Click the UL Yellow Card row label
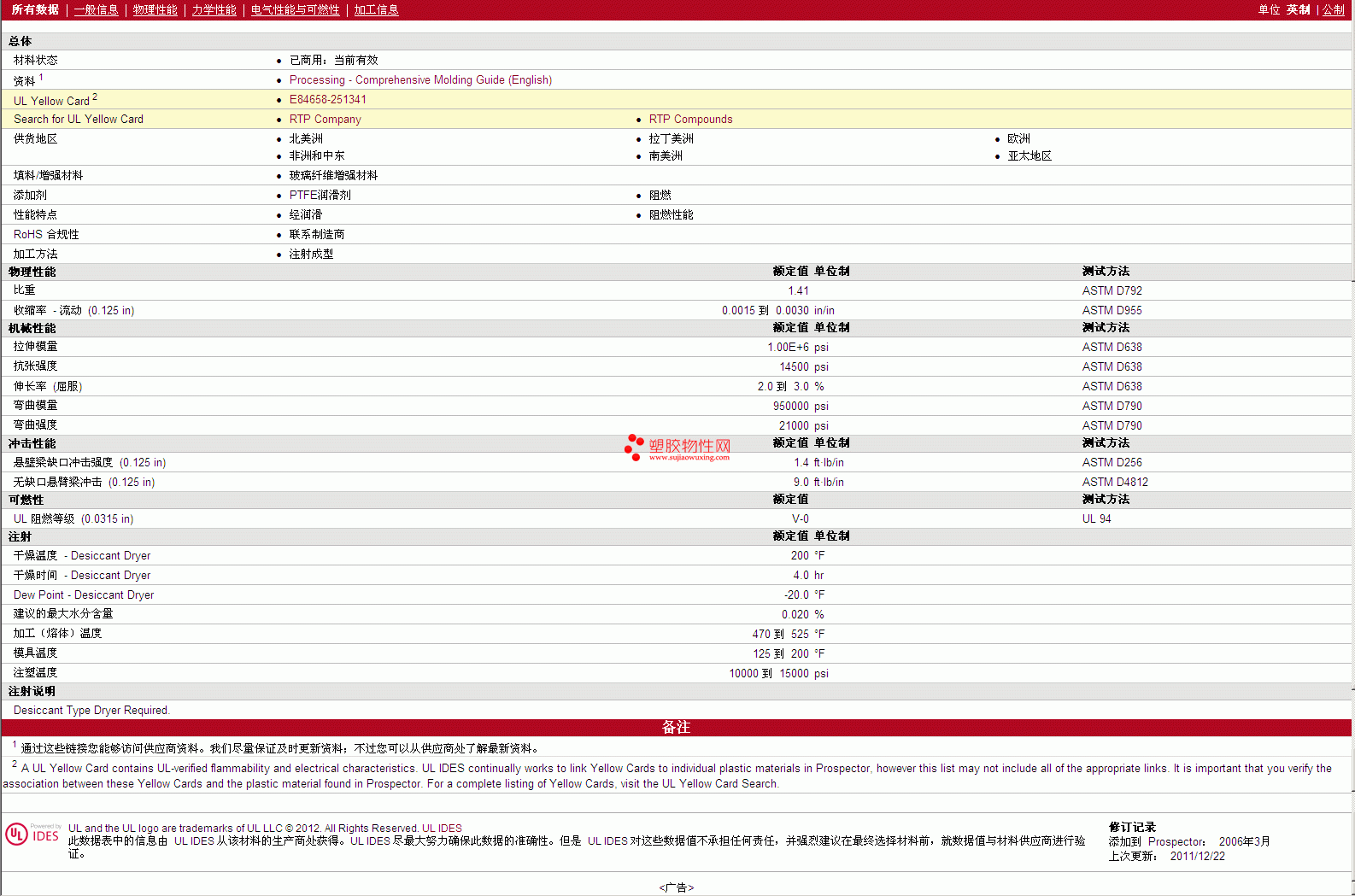1355x896 pixels. pos(55,99)
